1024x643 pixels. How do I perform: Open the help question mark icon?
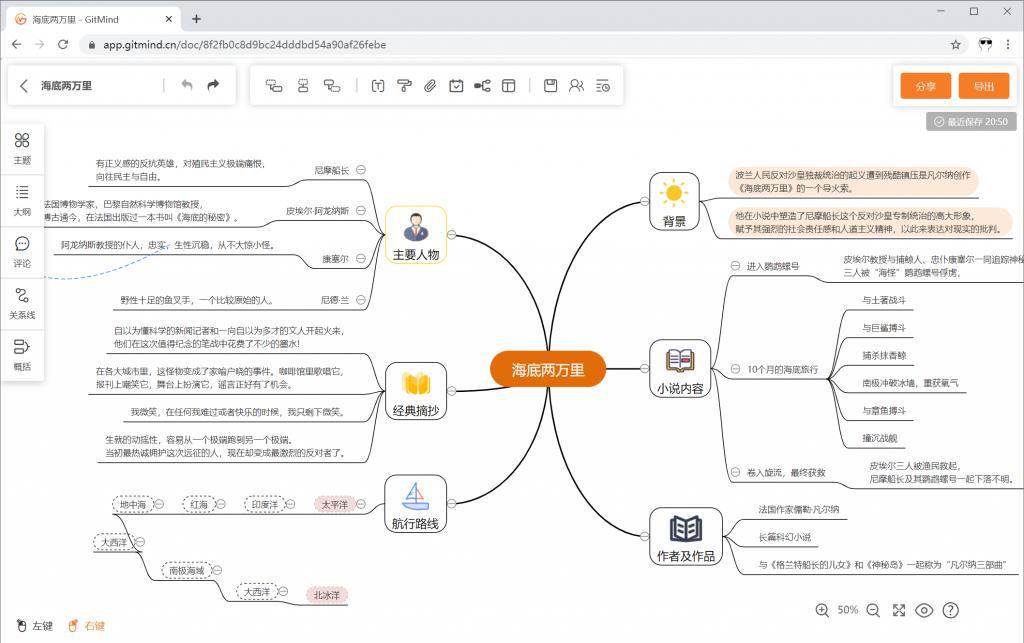pyautogui.click(x=951, y=610)
